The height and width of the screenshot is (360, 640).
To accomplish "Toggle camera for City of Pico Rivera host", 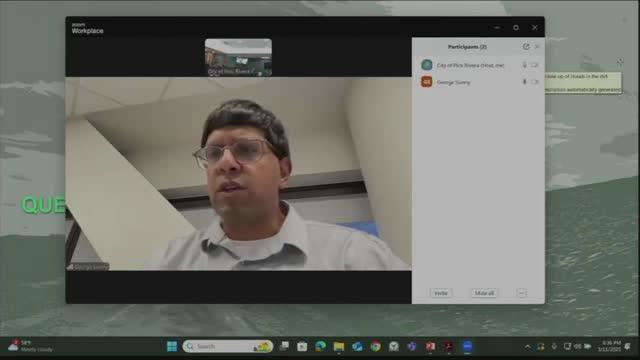I will click(535, 65).
